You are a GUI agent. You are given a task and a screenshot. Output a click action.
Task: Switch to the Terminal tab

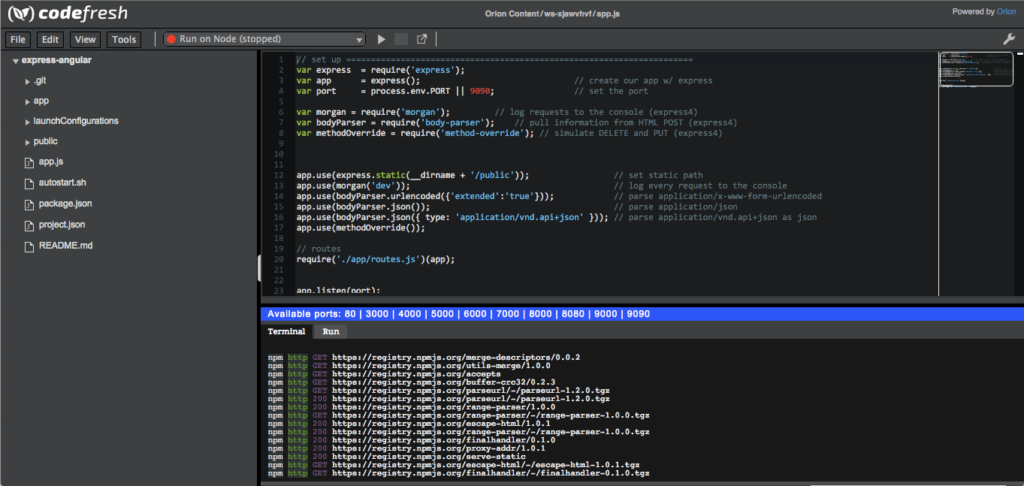point(286,331)
